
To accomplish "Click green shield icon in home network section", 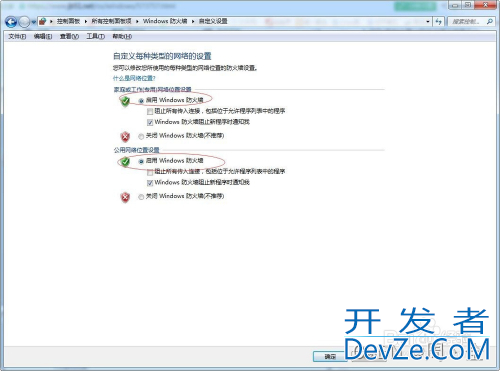I will pos(125,101).
